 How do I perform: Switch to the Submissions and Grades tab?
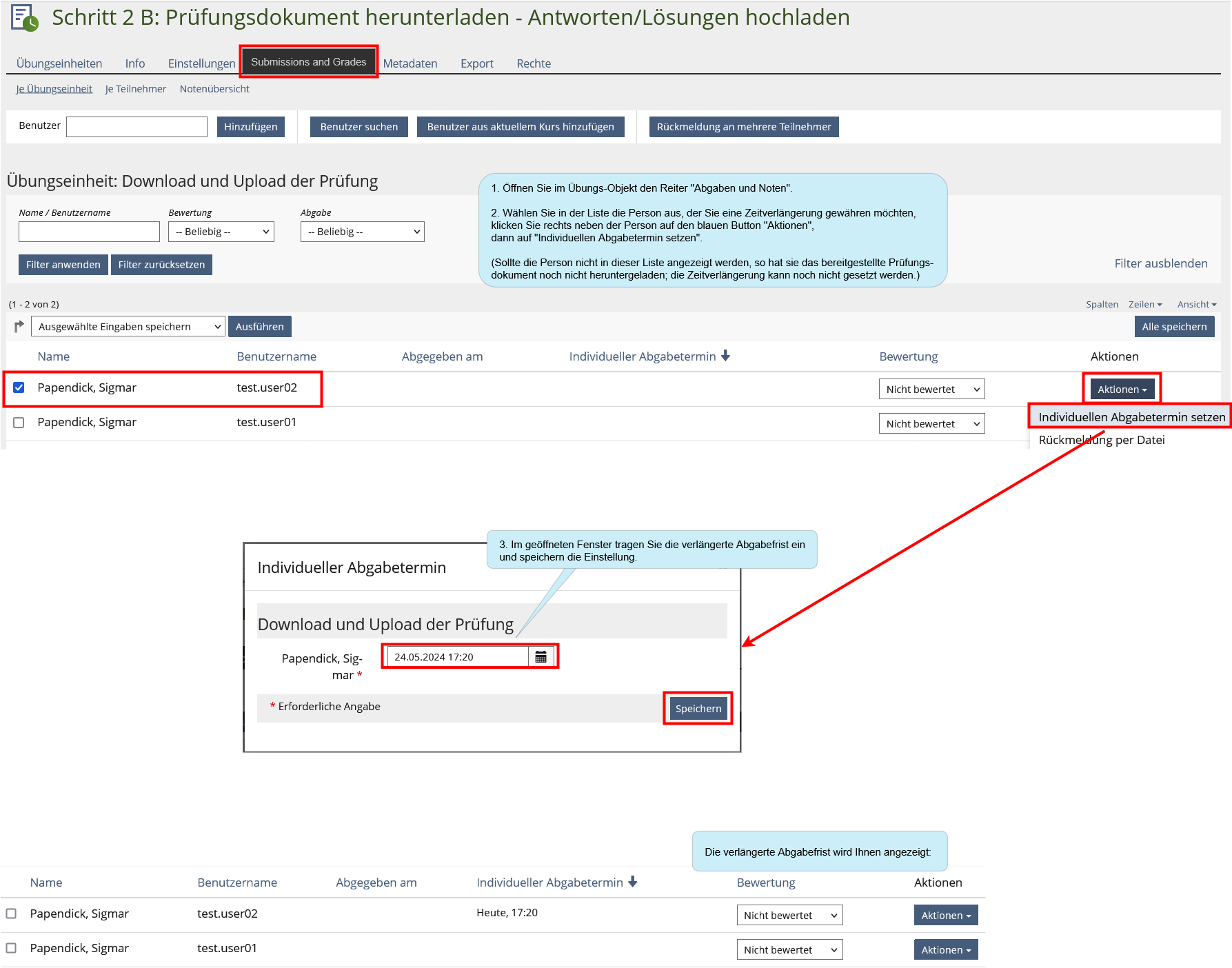coord(308,62)
